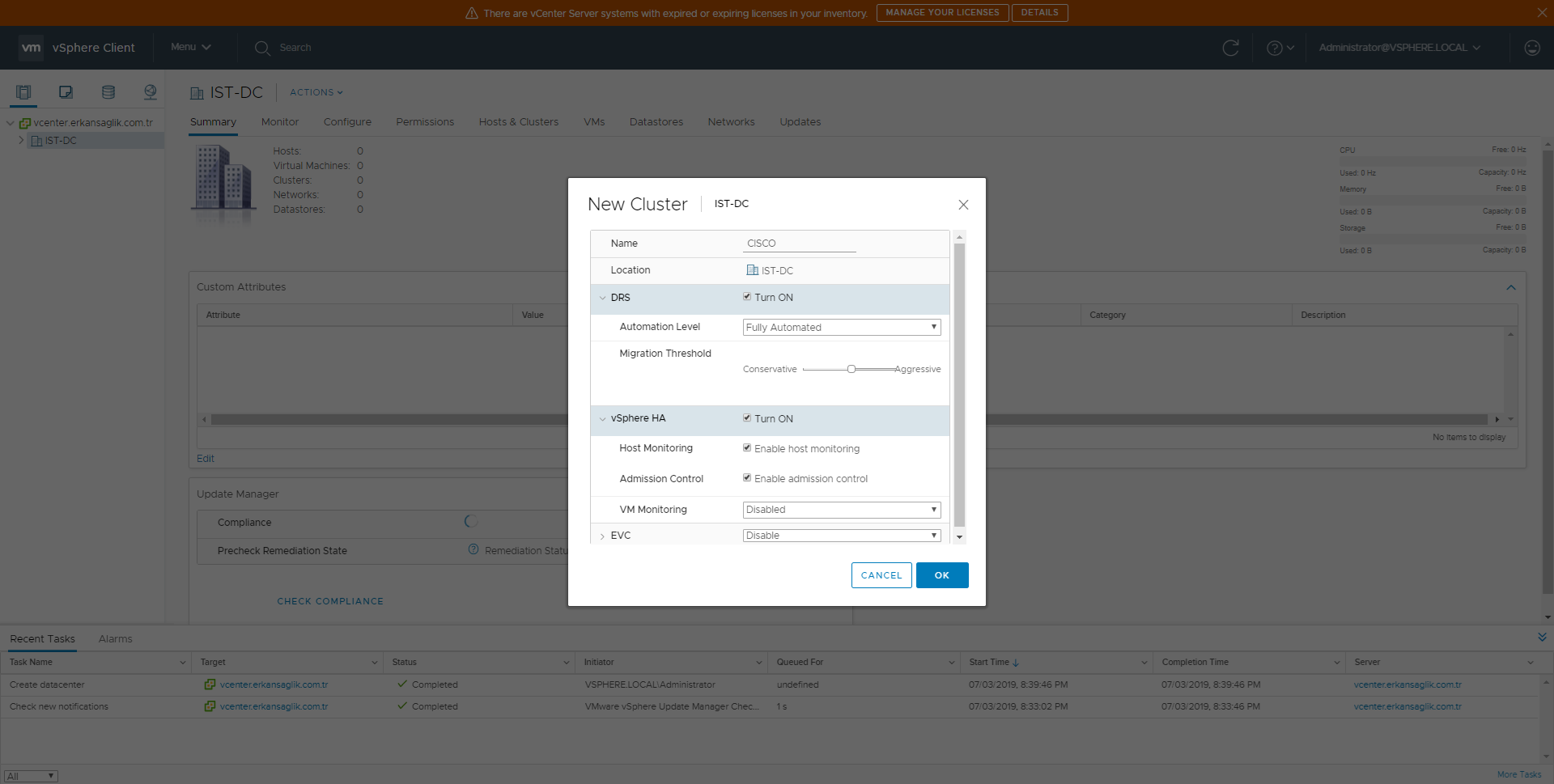This screenshot has height=784, width=1554.
Task: Switch to Datastores tab
Action: point(656,122)
